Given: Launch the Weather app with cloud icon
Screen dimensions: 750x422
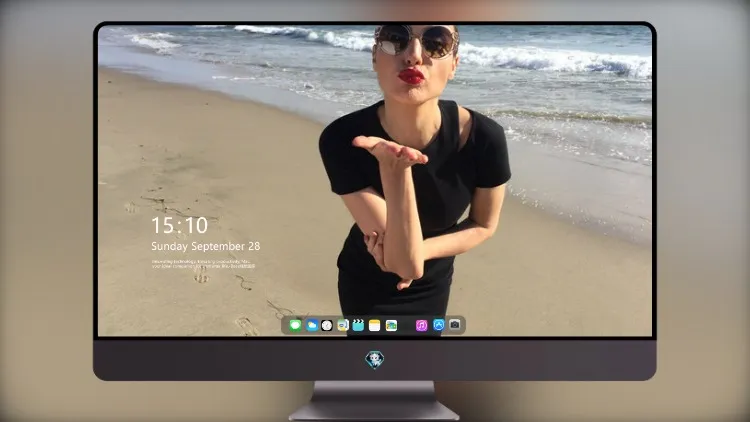Looking at the screenshot, I should coord(311,325).
